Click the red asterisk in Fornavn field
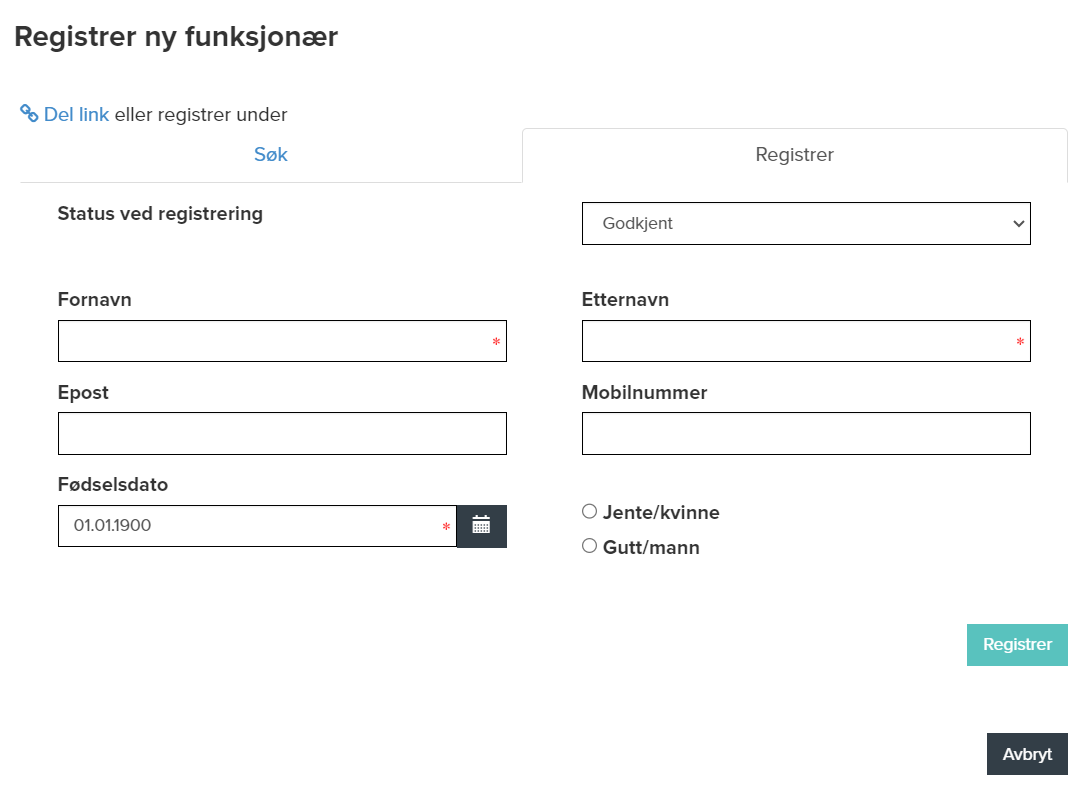This screenshot has width=1088, height=797. pyautogui.click(x=496, y=343)
